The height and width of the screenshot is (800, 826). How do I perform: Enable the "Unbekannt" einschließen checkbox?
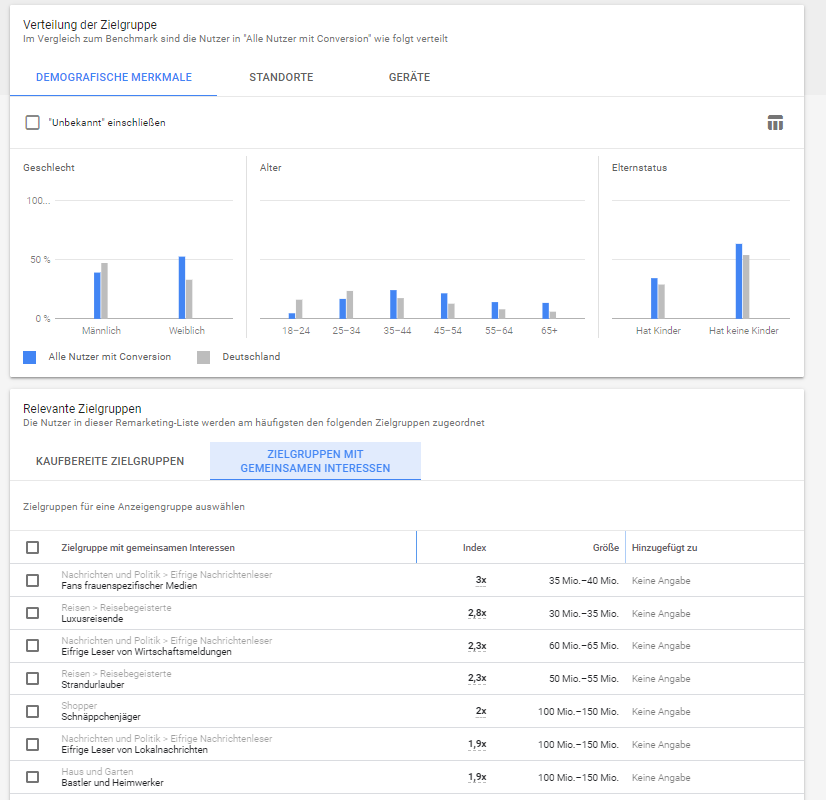tap(33, 123)
